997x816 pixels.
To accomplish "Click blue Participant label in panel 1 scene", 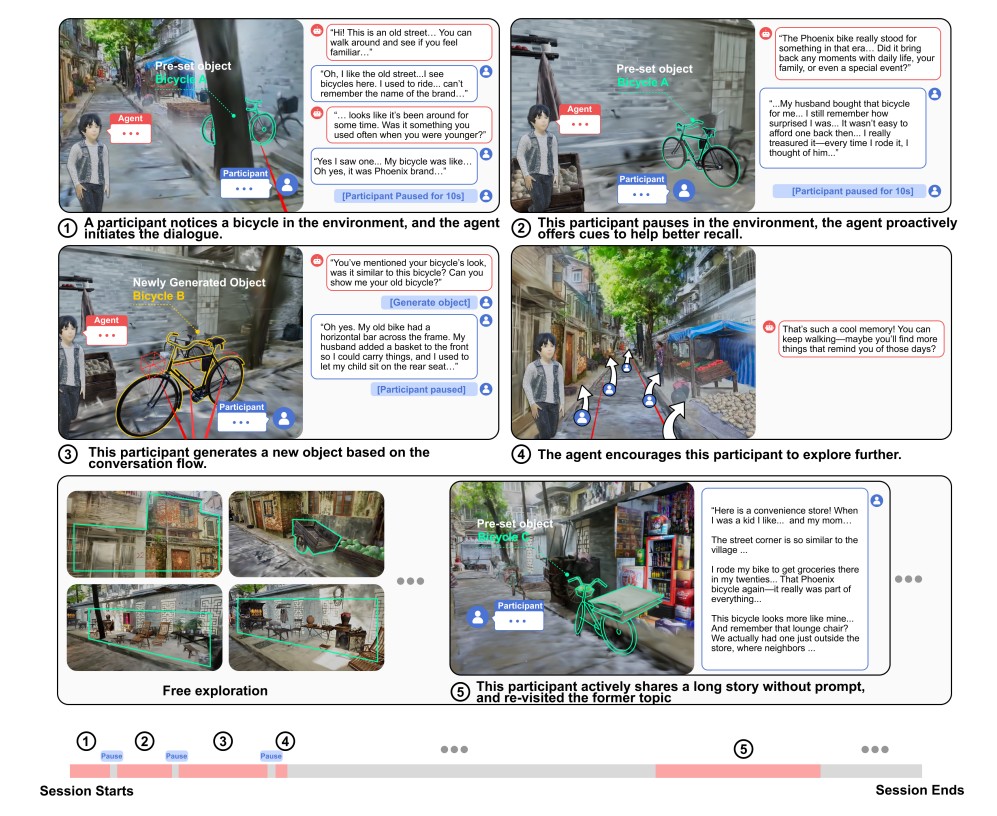I will [245, 173].
